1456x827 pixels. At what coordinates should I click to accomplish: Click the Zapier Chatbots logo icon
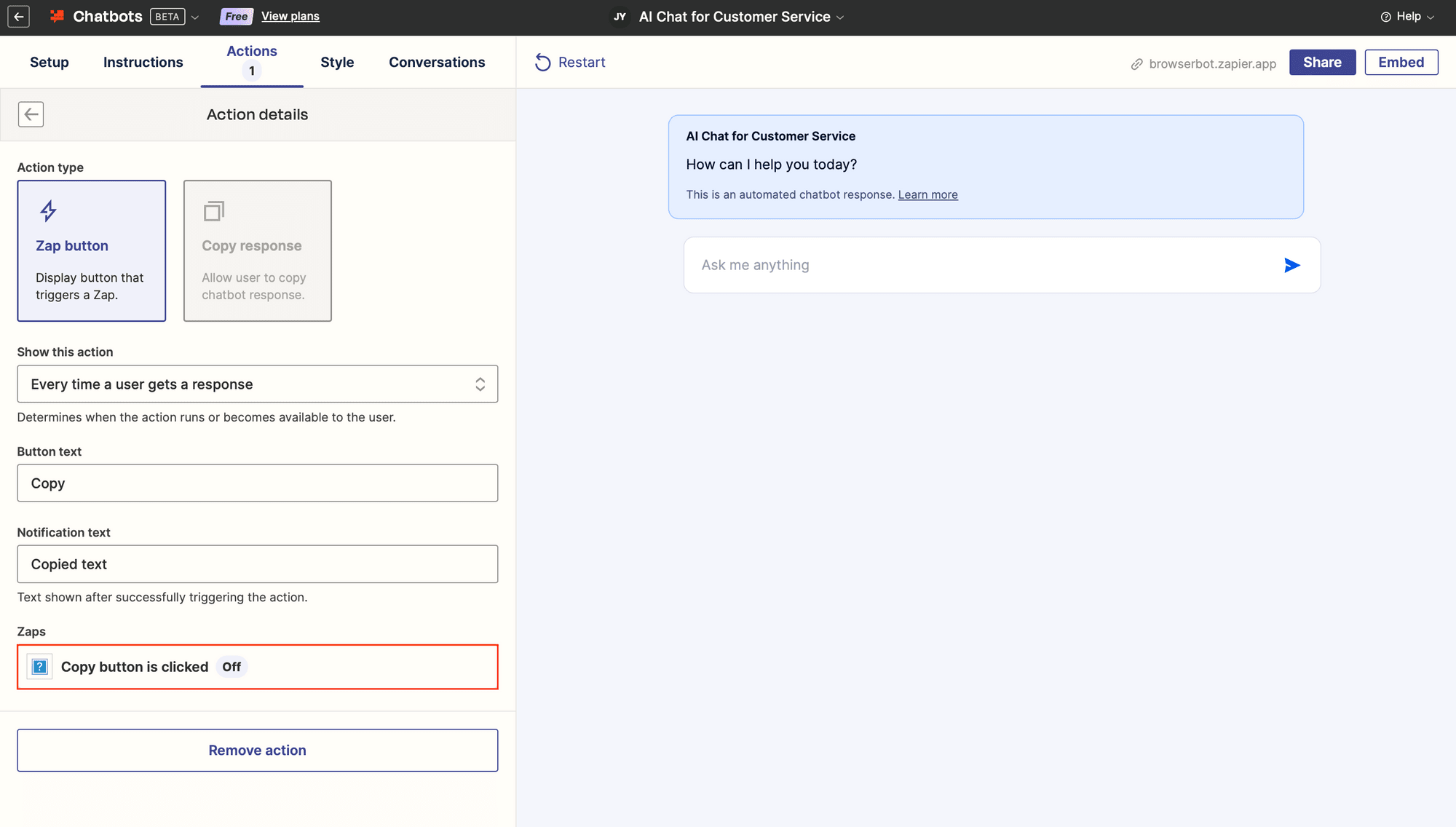(58, 16)
